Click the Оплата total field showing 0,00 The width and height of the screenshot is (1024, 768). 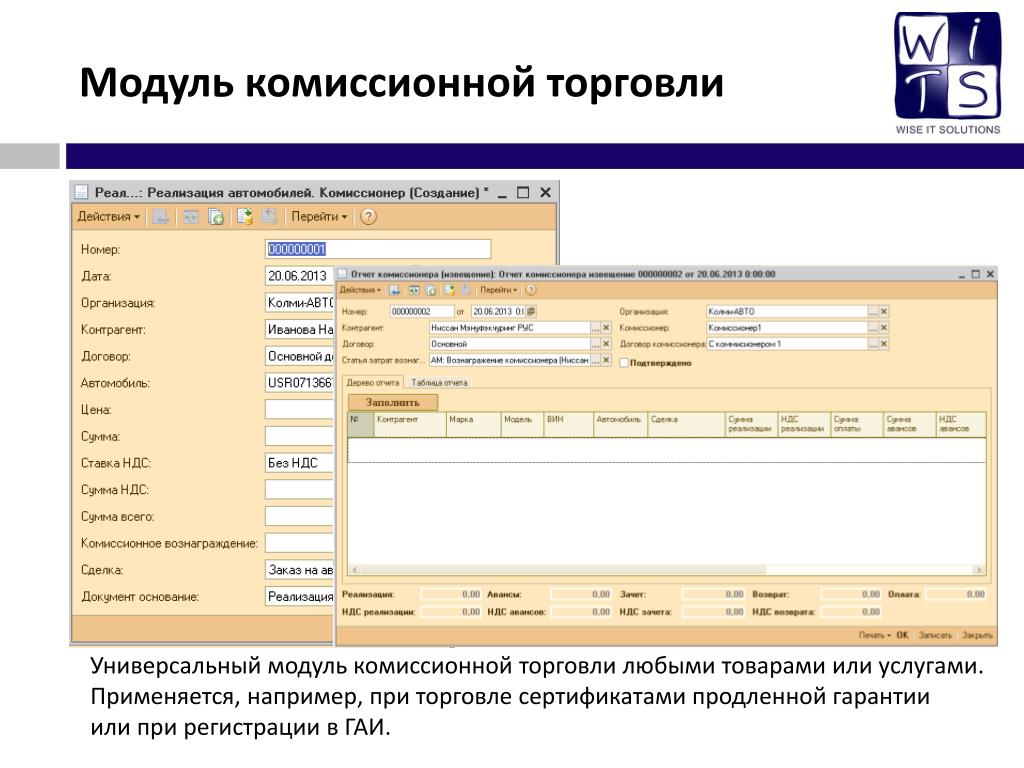coord(956,594)
